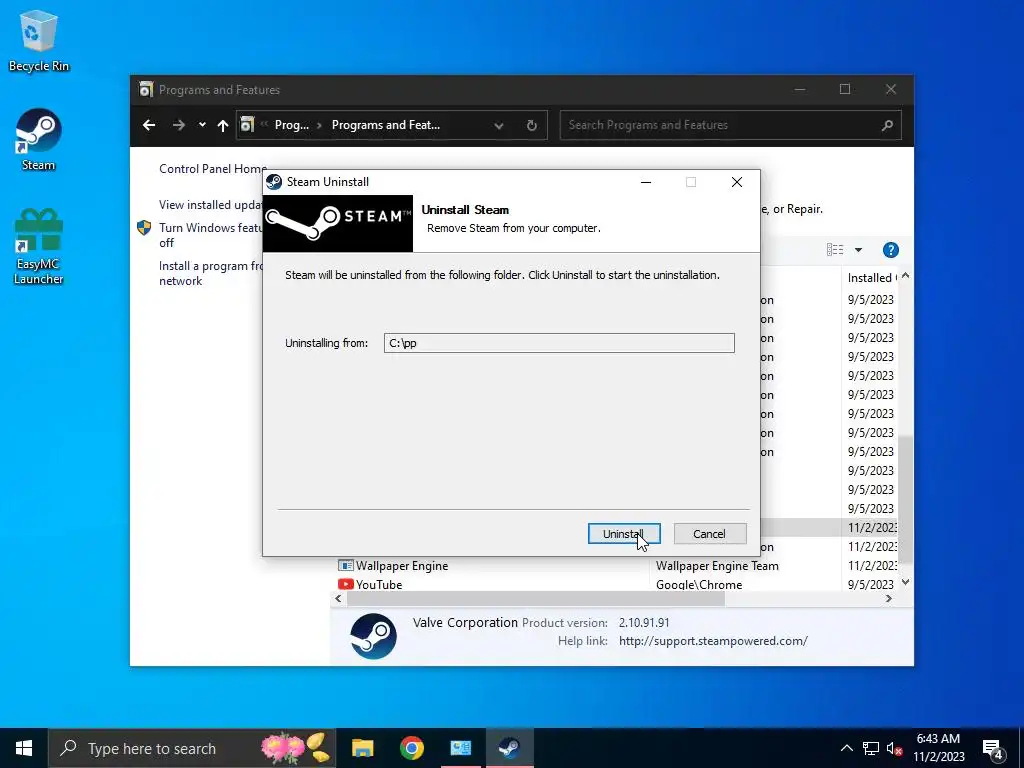Open Install a program from network link
The width and height of the screenshot is (1024, 768).
[x=210, y=273]
